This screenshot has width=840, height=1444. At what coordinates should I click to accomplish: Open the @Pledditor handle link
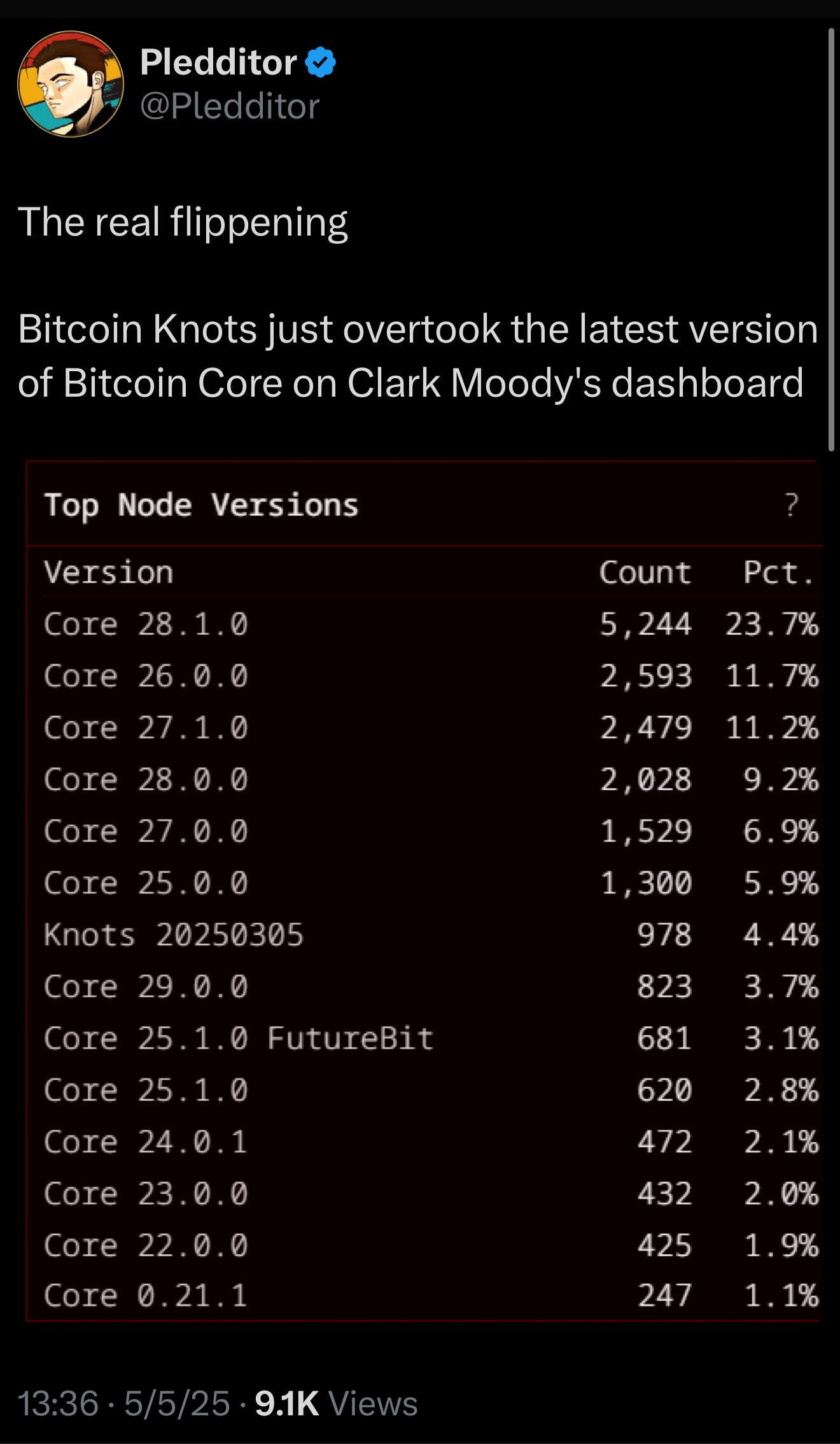click(230, 106)
